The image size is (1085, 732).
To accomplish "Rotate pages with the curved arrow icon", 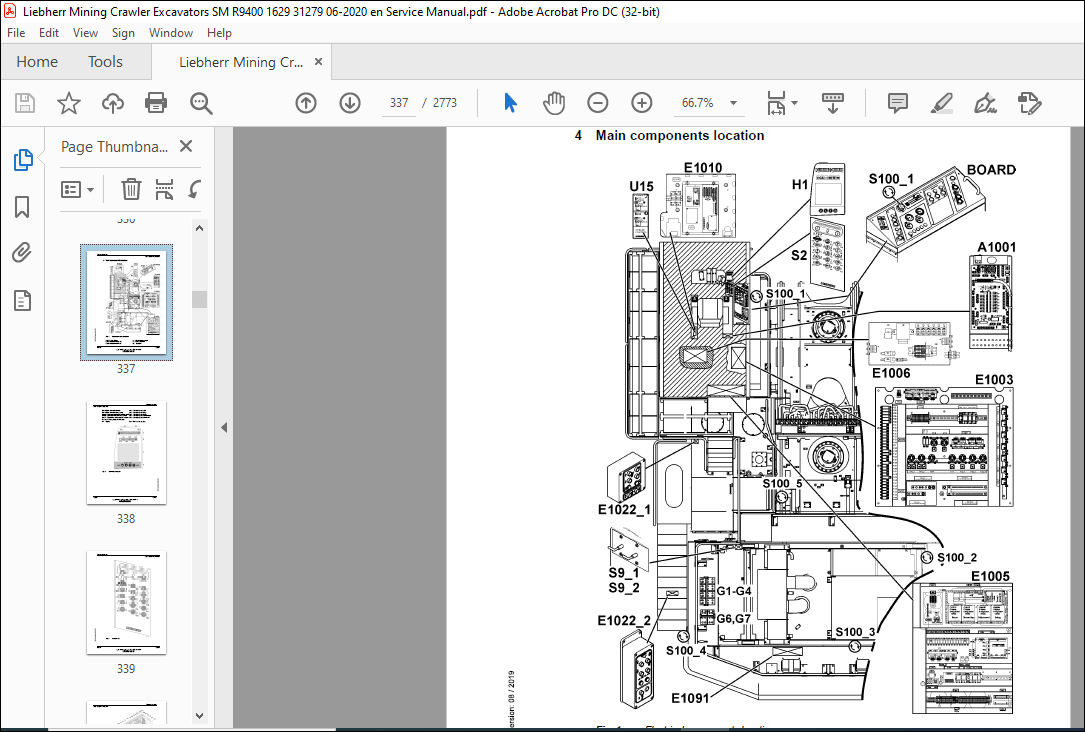I will [x=194, y=189].
